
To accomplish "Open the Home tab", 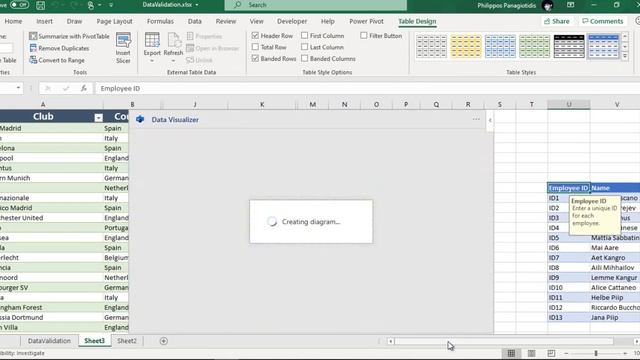I will 13,21.
